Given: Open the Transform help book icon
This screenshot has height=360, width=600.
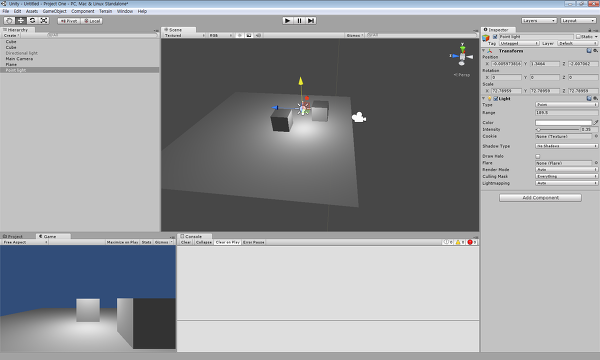Looking at the screenshot, I should click(x=589, y=50).
